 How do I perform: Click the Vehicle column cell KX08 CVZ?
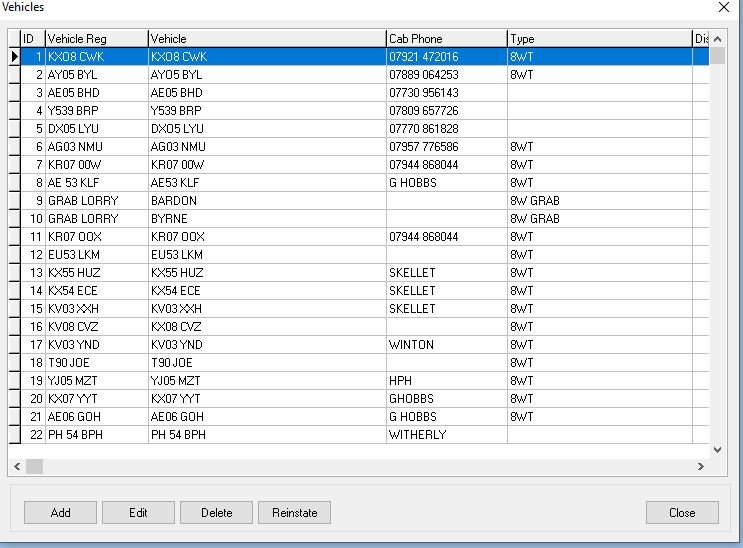267,327
